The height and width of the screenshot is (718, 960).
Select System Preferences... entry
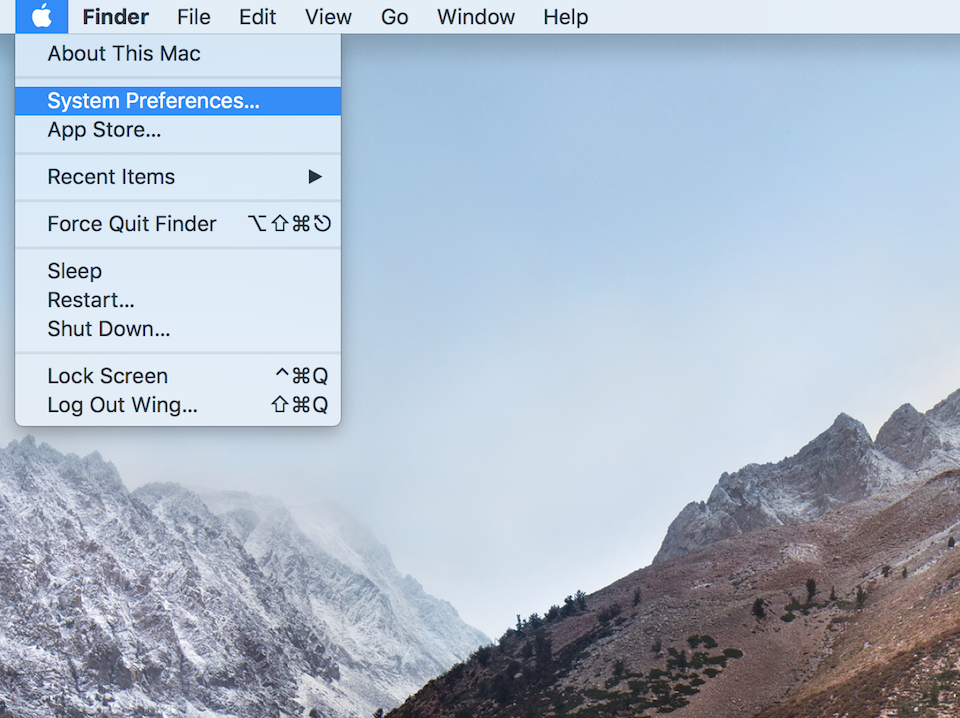click(178, 101)
